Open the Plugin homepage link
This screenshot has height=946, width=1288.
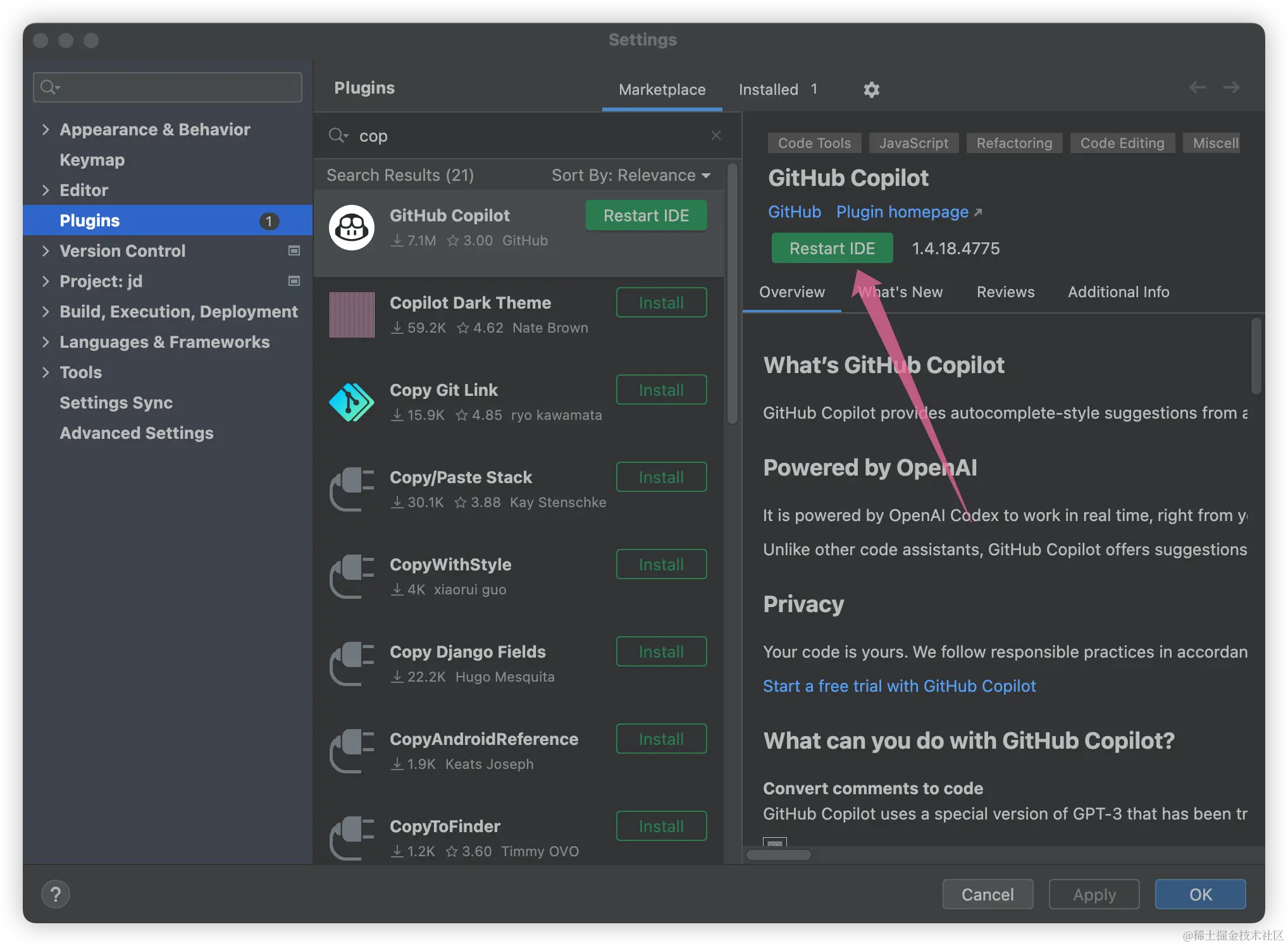tap(902, 211)
